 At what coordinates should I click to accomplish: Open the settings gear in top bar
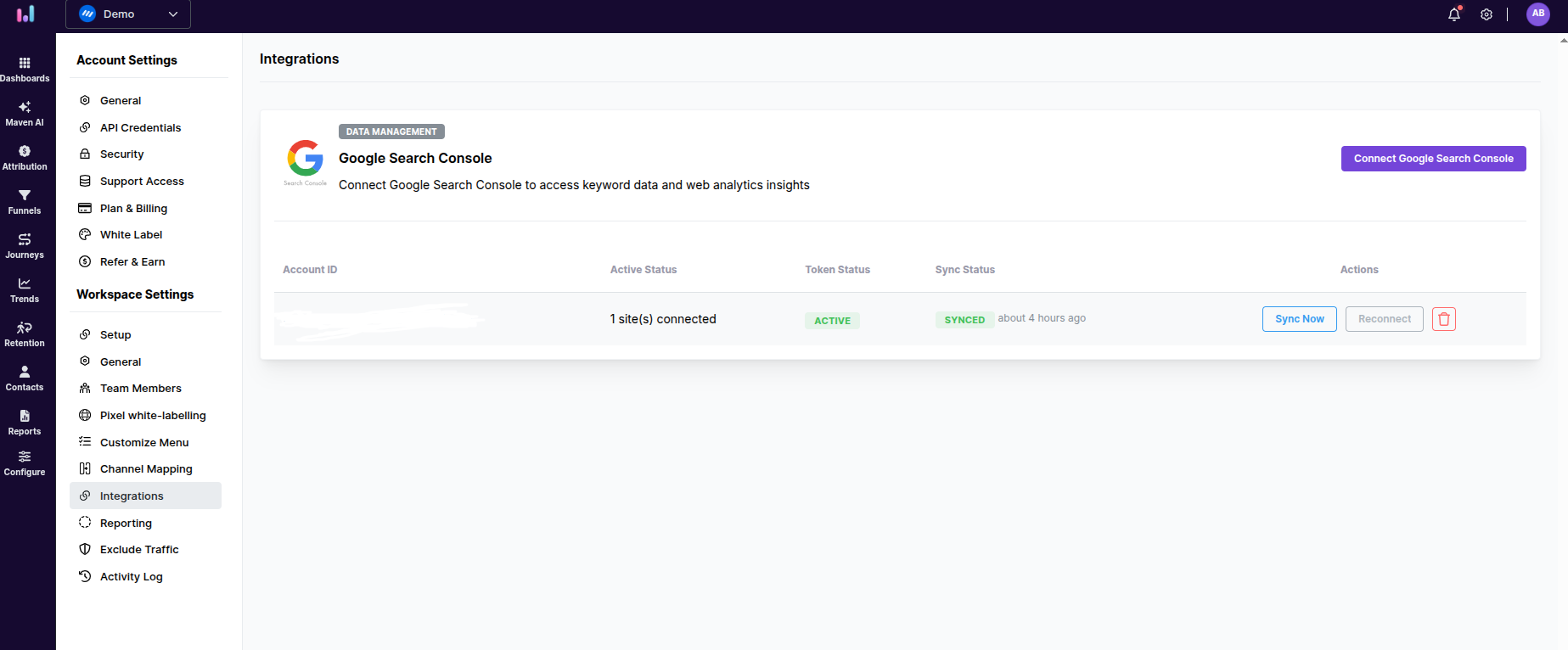[1487, 14]
